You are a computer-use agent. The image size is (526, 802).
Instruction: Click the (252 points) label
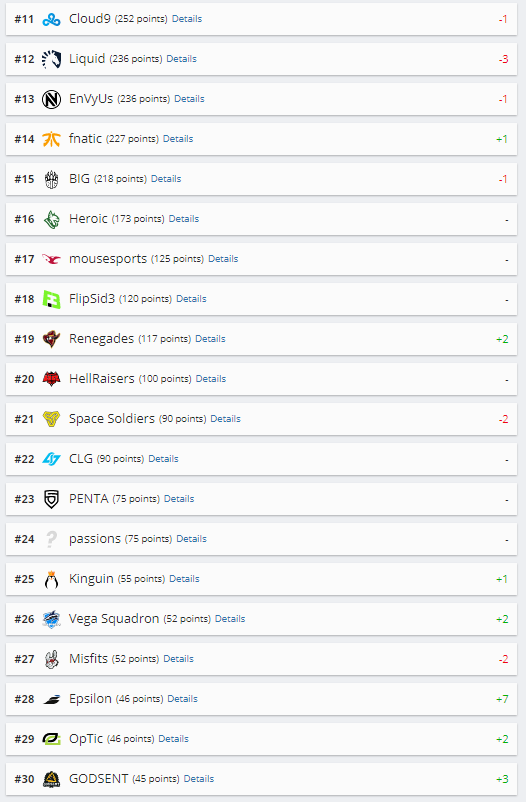(x=141, y=19)
